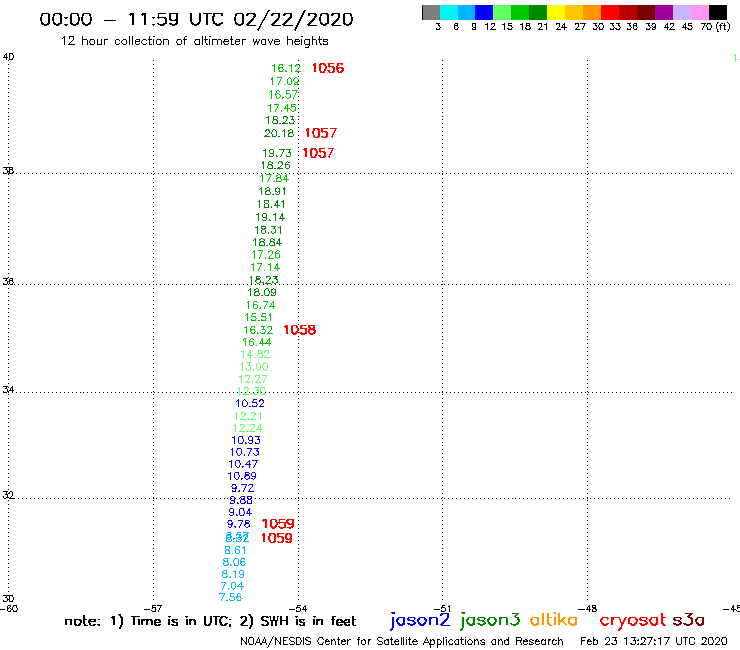Click the wave height reading 12.24
Screen dimensions: 740x650
coord(248,429)
